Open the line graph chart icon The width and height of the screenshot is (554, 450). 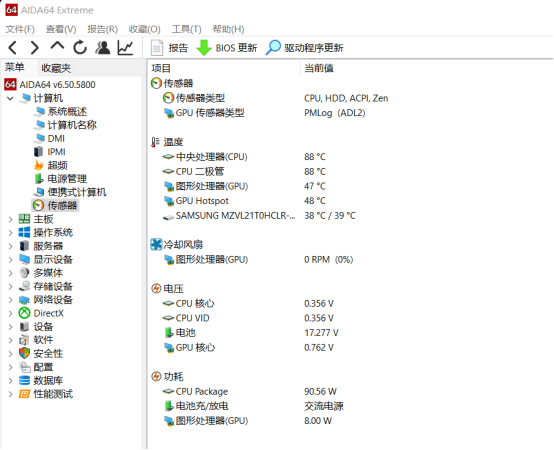[125, 48]
